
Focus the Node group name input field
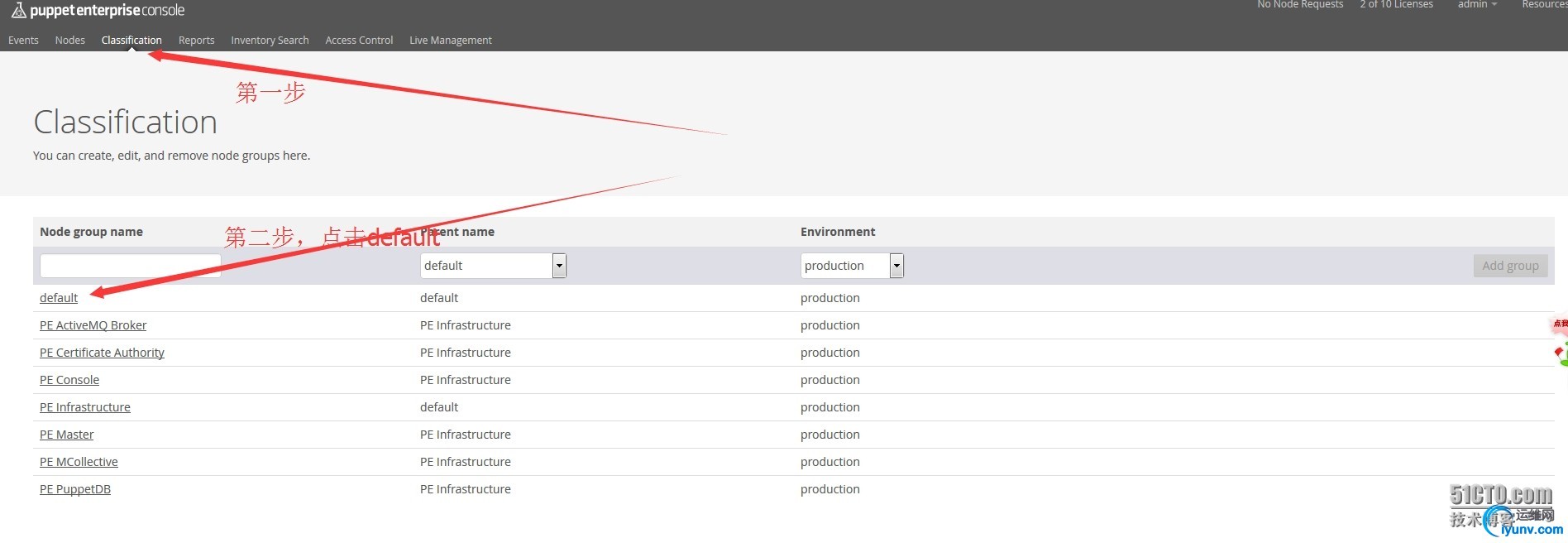tap(131, 266)
